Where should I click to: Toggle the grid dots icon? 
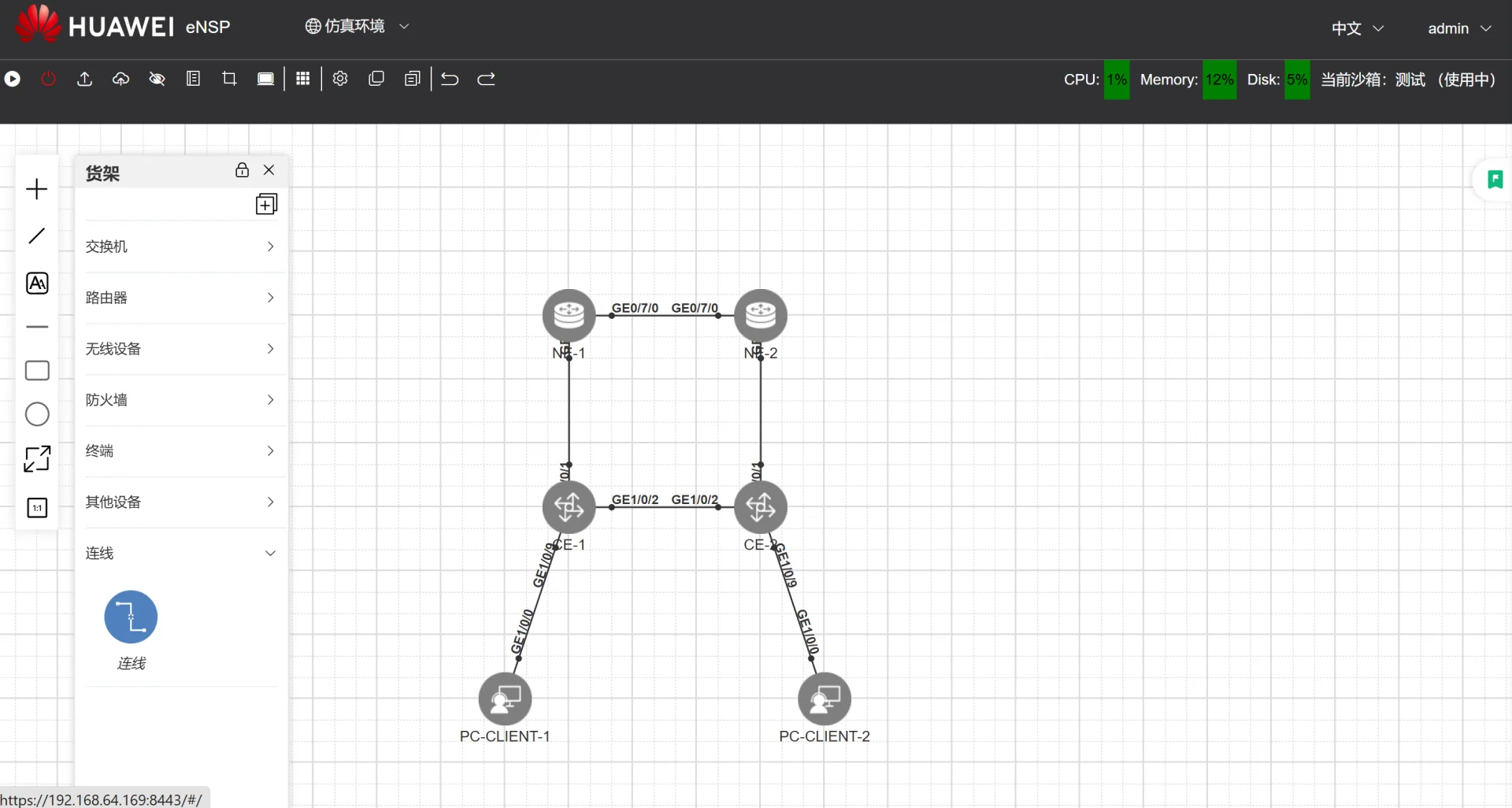pyautogui.click(x=303, y=79)
